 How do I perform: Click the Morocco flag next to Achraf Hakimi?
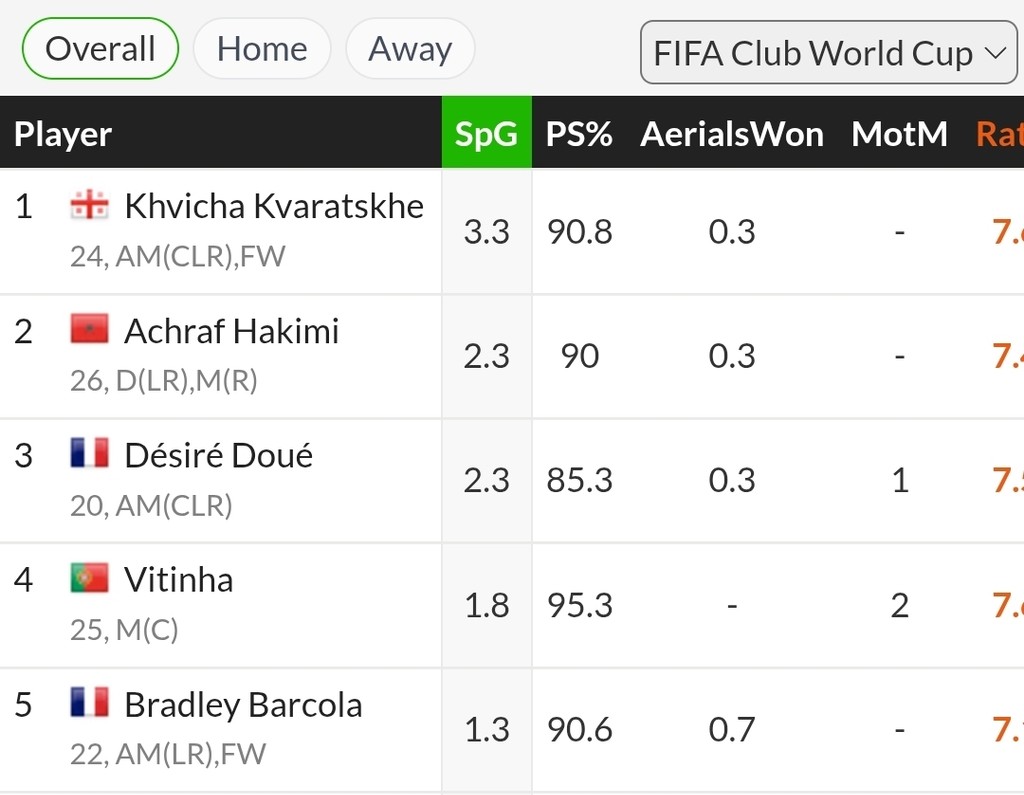89,329
